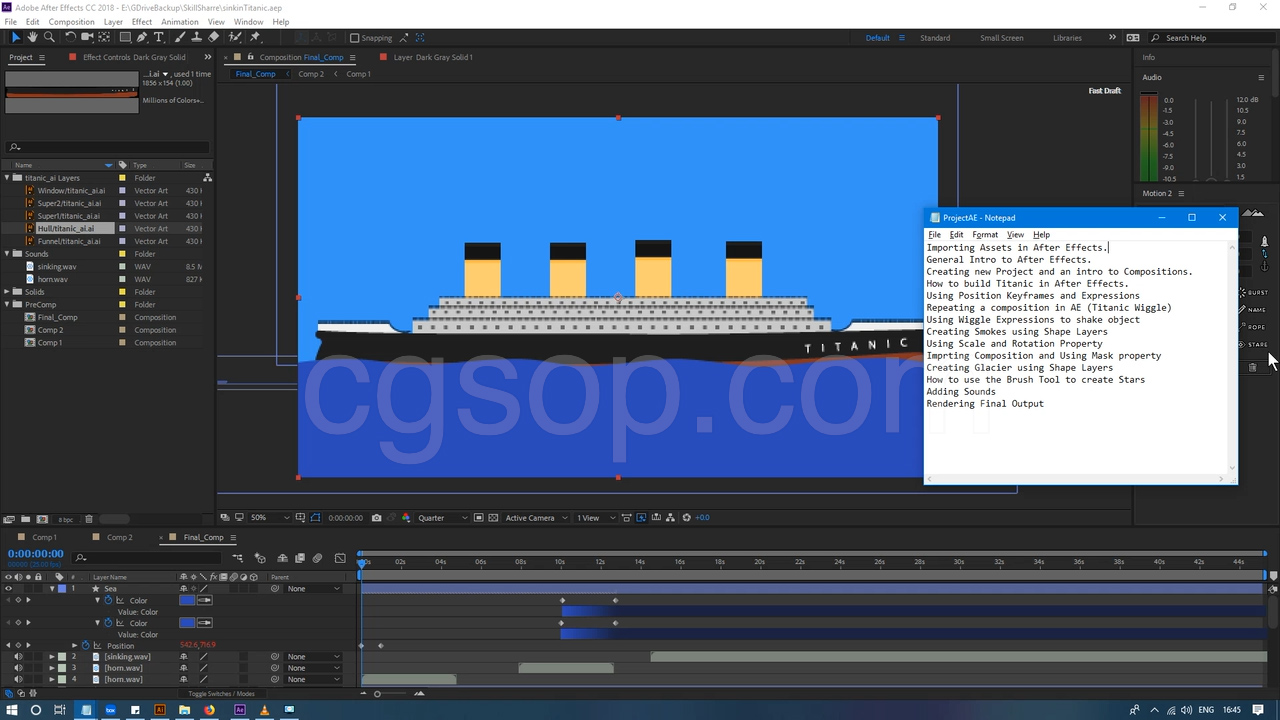Expand the Position property row
The height and width of the screenshot is (720, 1280).
74,646
